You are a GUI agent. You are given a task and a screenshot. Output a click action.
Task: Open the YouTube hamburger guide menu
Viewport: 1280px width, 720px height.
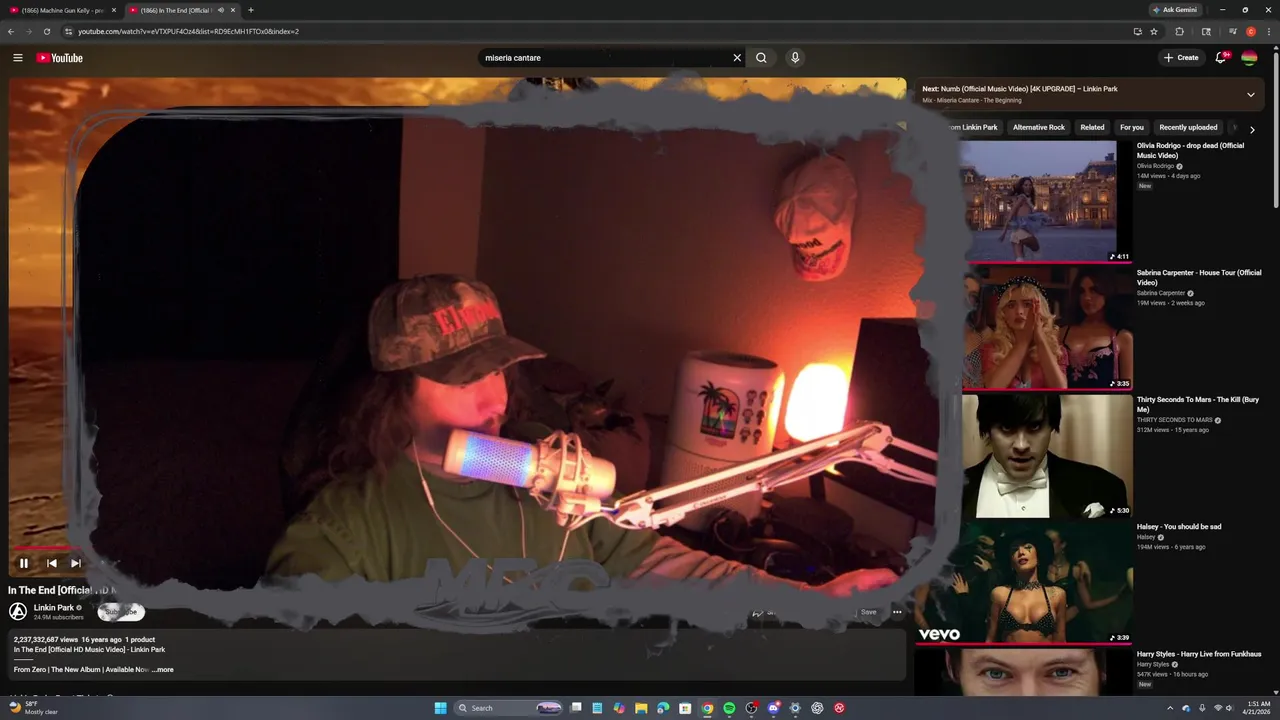tap(17, 58)
